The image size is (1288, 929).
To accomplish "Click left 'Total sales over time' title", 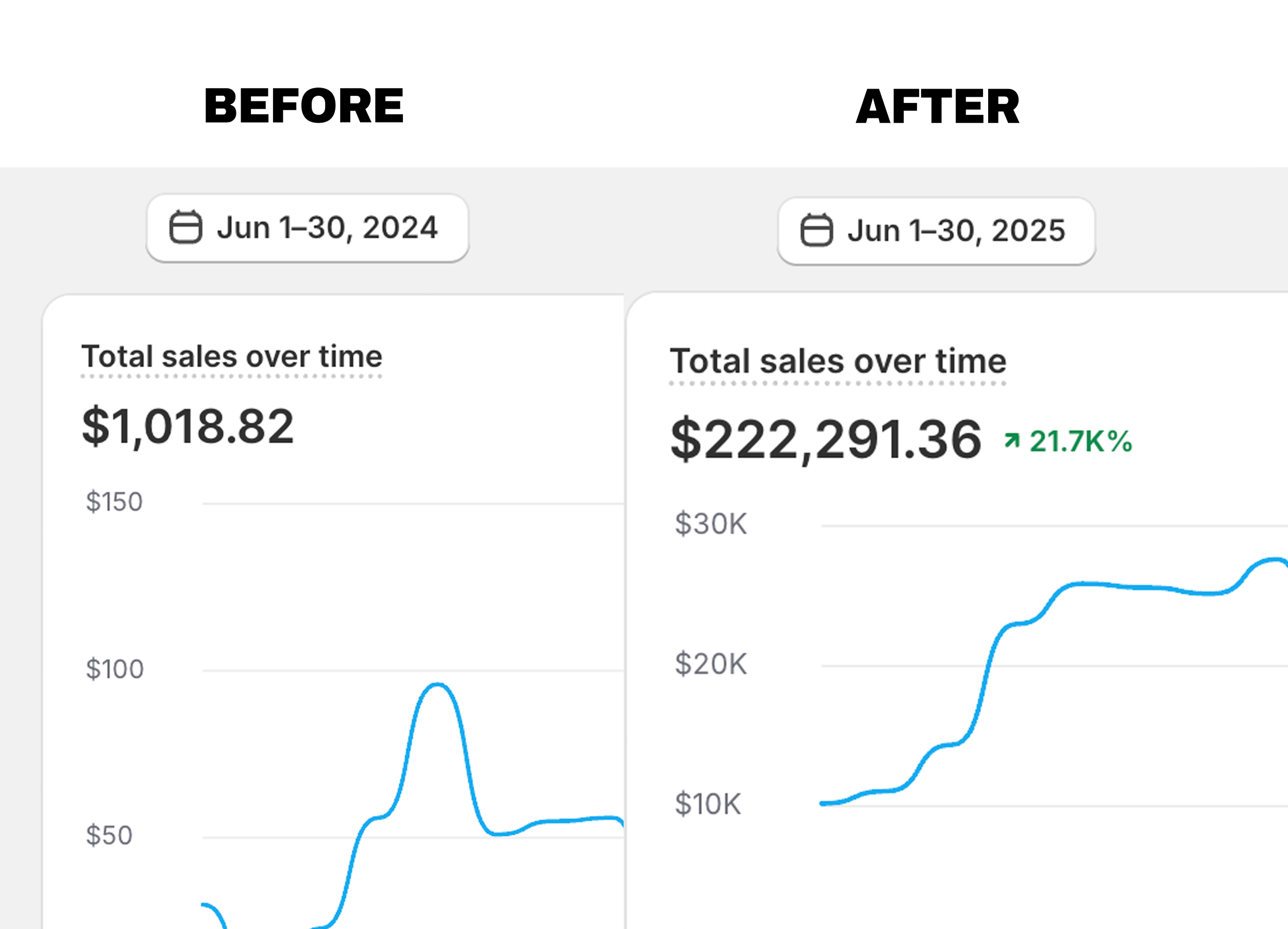I will (232, 357).
